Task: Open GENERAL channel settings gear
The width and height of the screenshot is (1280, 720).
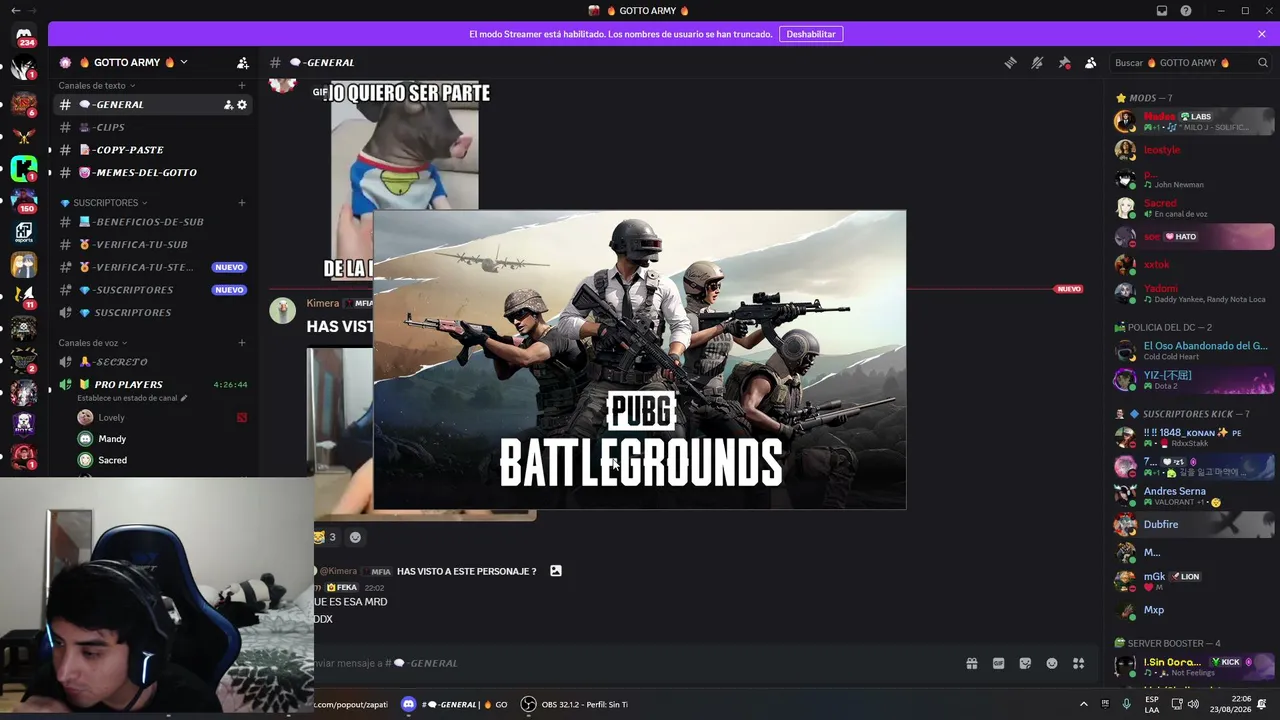Action: [242, 105]
